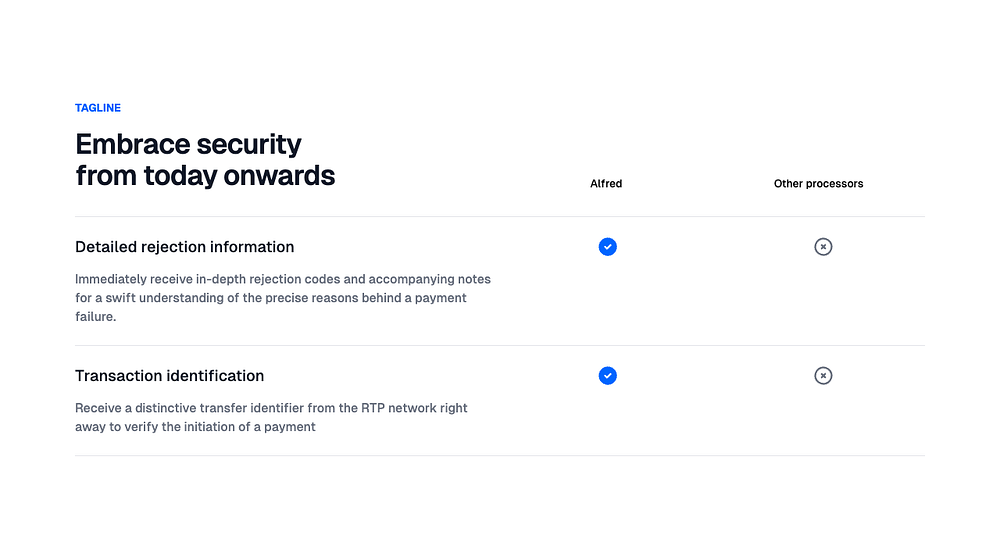Screen dimensions: 1000x556
Task: Click the divider line between the two feature rows
Action: (500, 346)
